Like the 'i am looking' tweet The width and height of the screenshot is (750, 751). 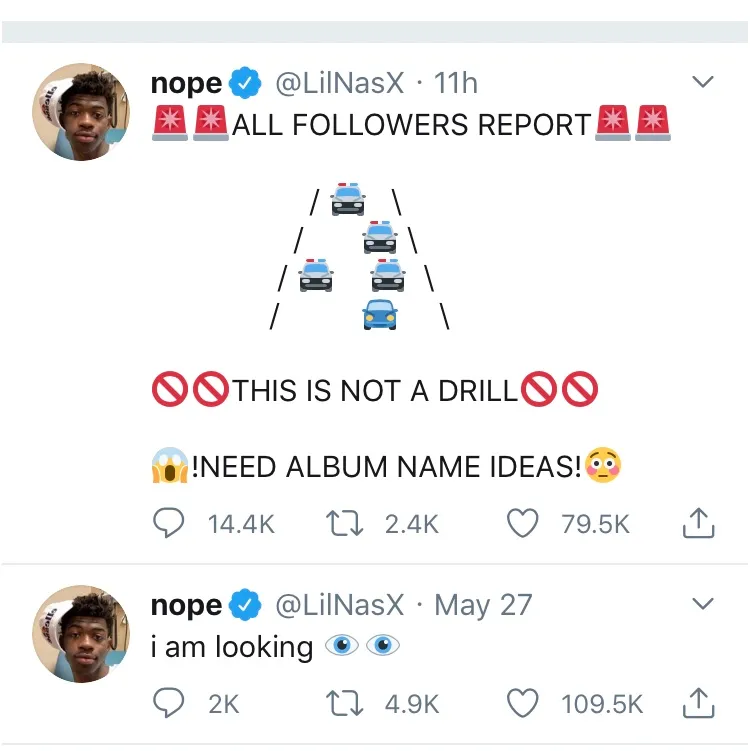click(x=524, y=704)
